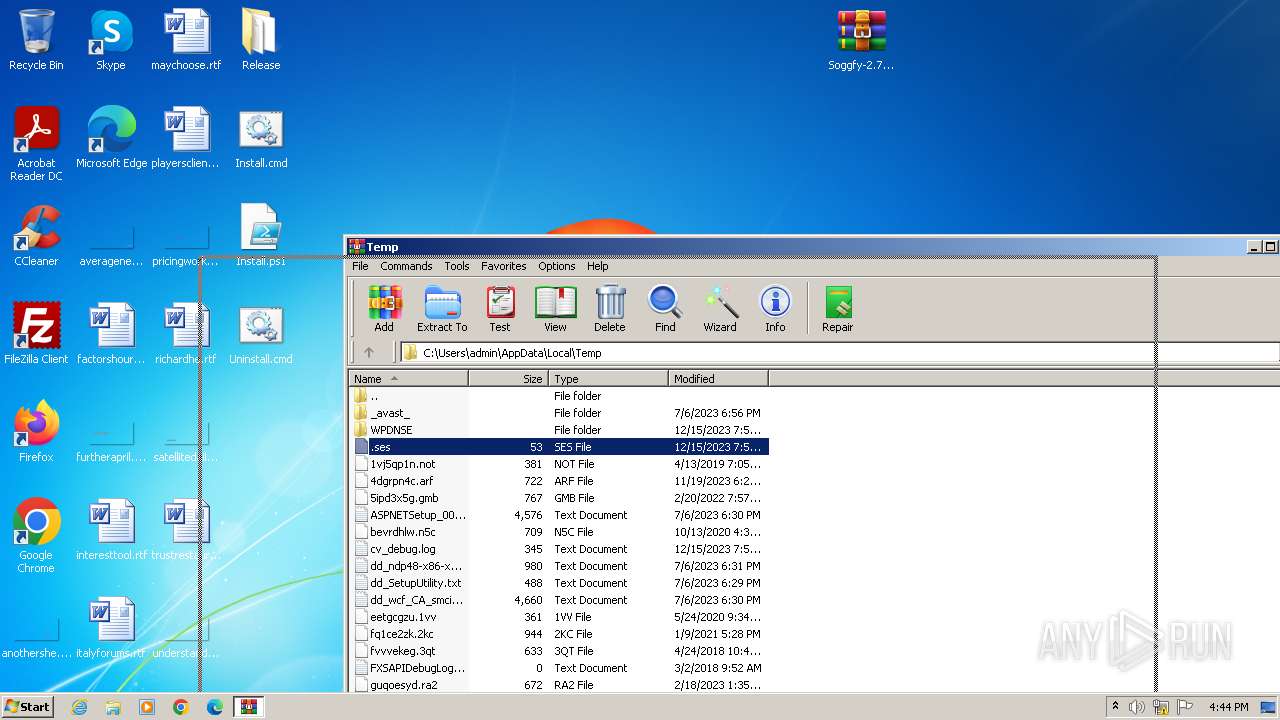Click the Add archive toolbar icon
Screen dimensions: 1280x720
(384, 309)
